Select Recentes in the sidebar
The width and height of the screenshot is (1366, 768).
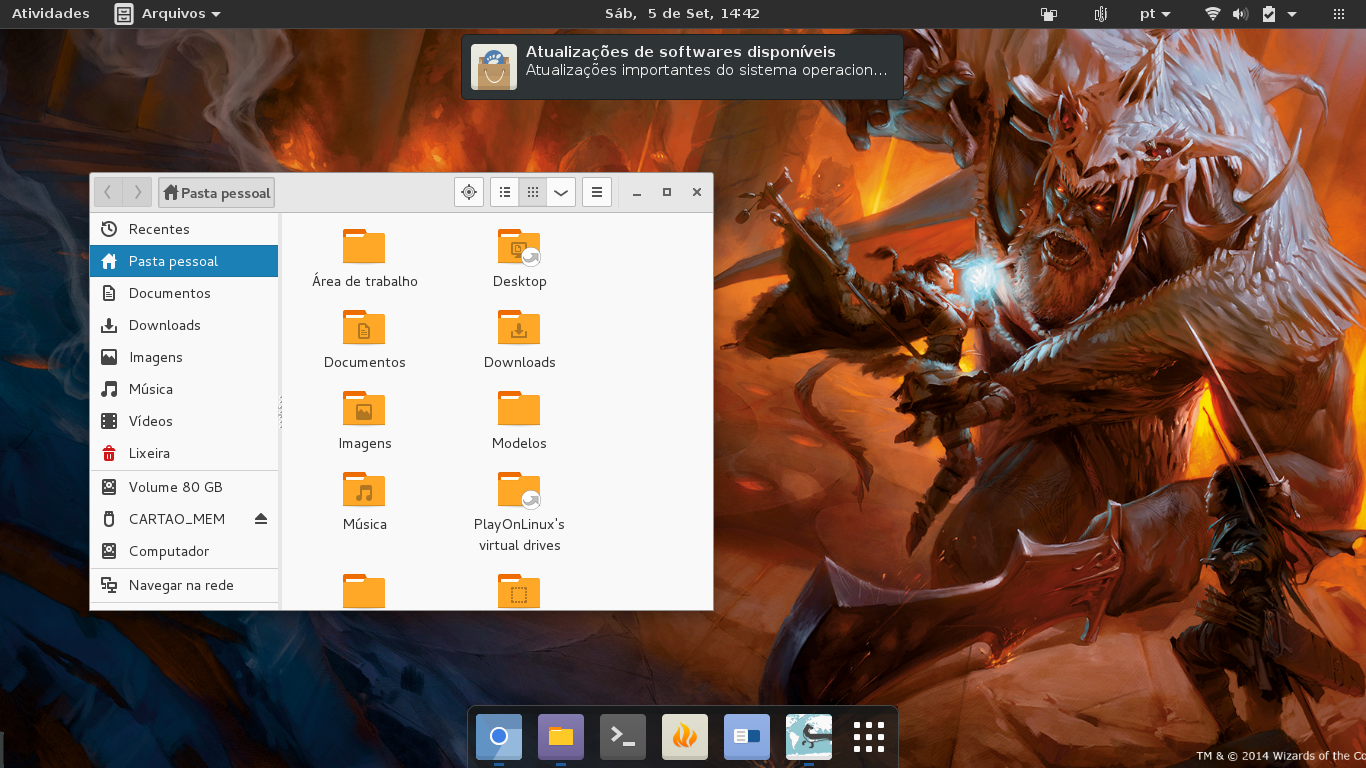(184, 229)
